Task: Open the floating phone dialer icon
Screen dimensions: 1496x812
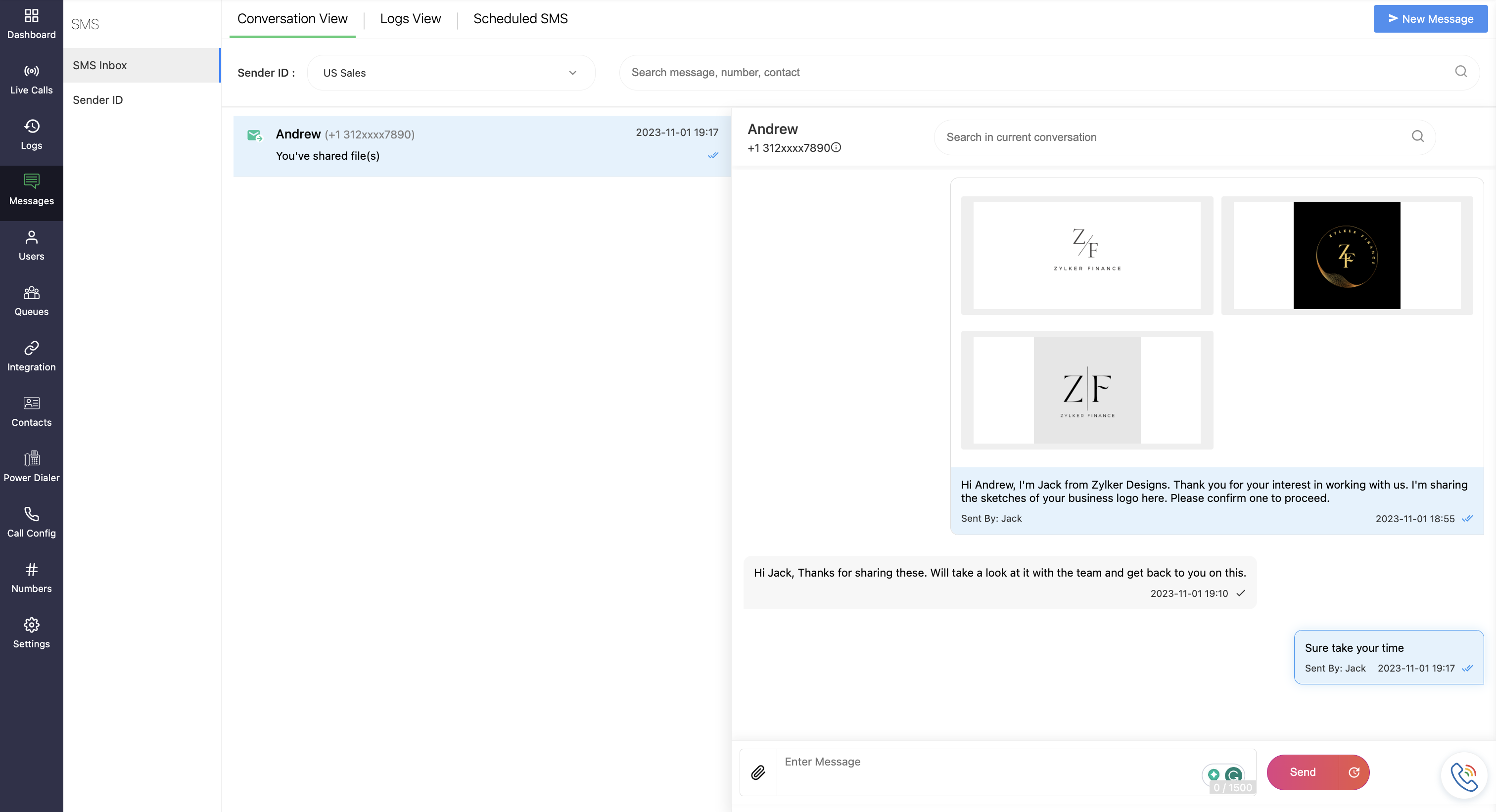Action: 1463,776
